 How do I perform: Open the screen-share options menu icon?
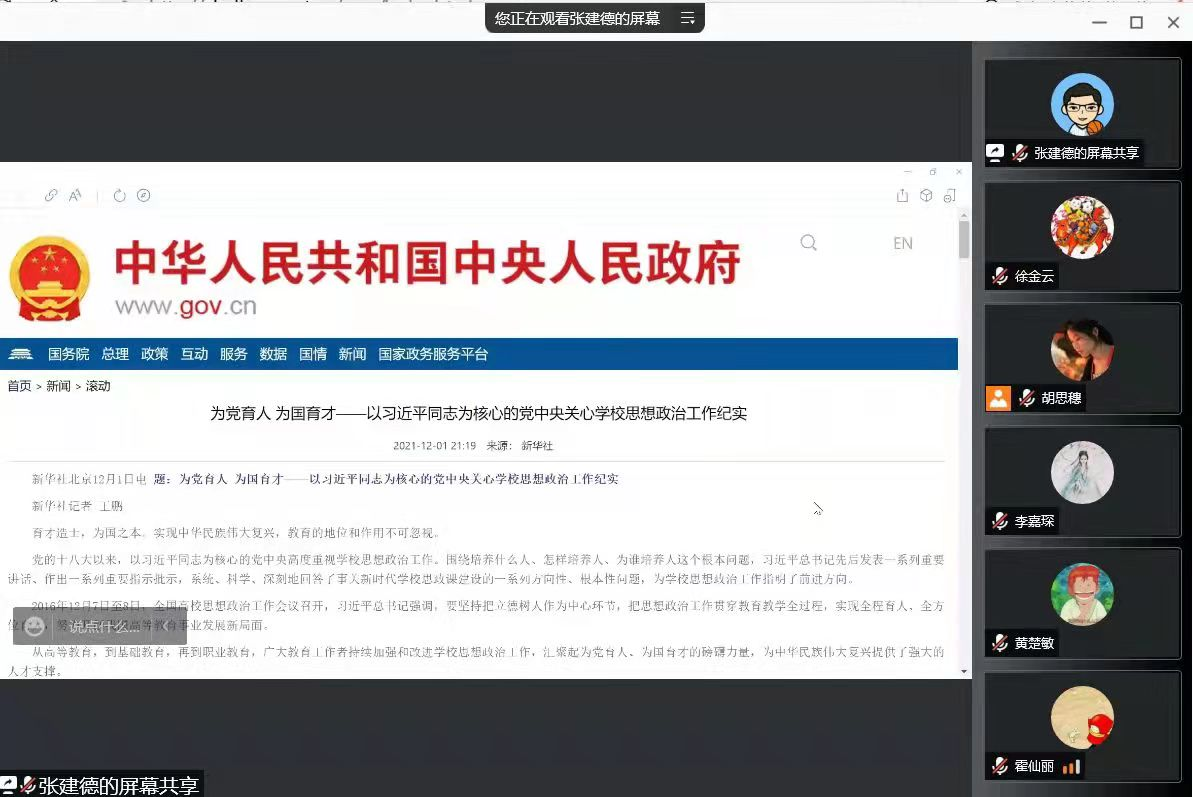(687, 18)
